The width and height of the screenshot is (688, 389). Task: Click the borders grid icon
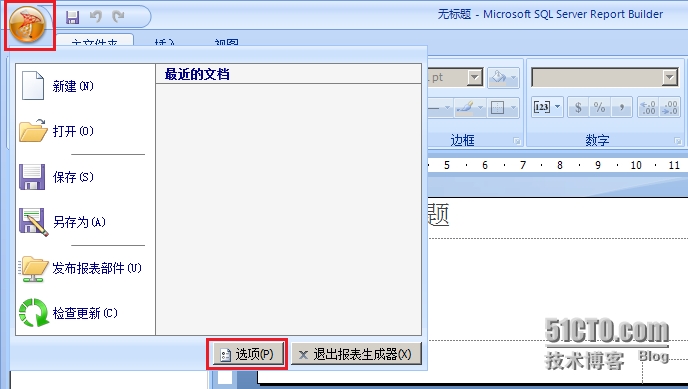[x=497, y=107]
